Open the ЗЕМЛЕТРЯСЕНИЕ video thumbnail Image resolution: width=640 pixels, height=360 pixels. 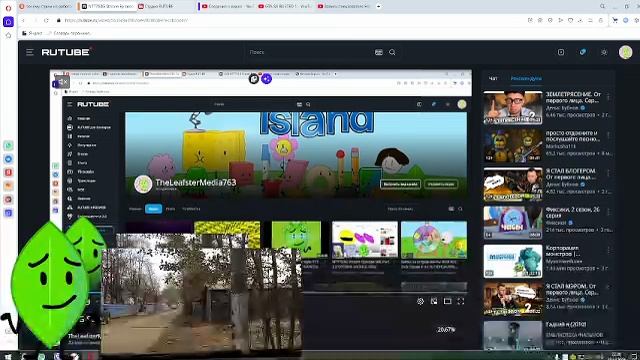pos(513,108)
